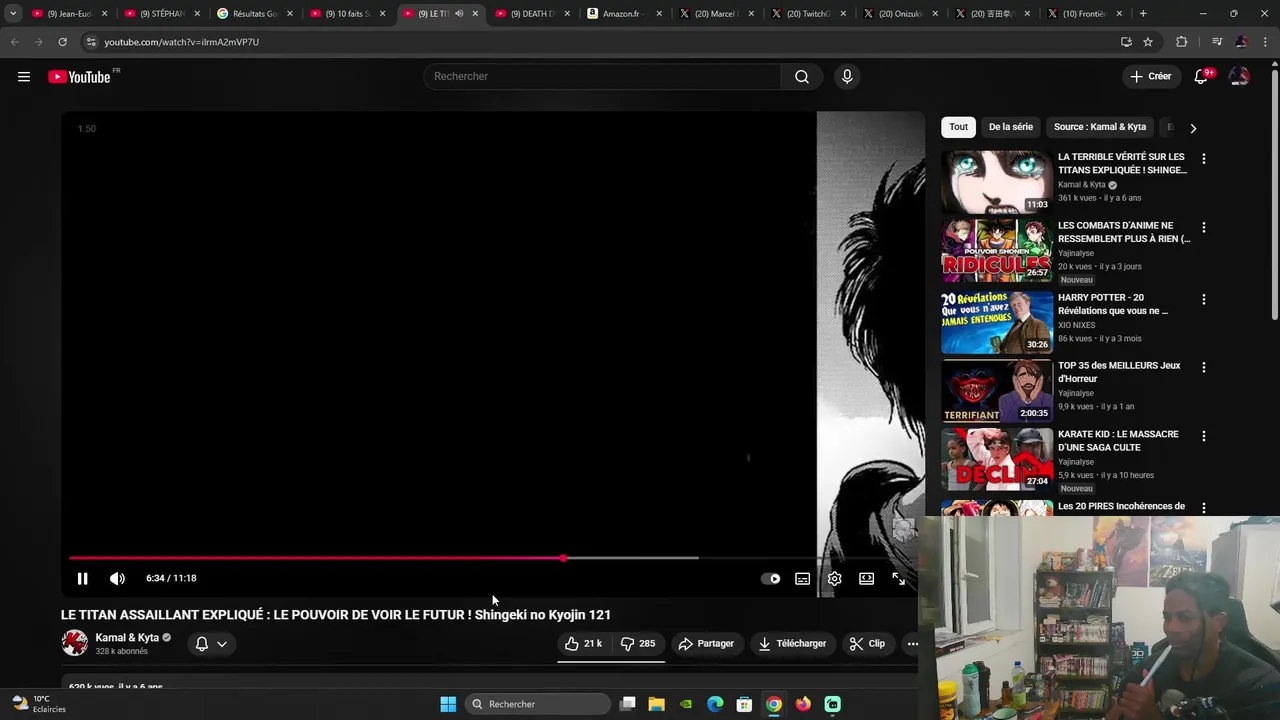Click the progress bar scrubber dot
This screenshot has height=720, width=1280.
click(563, 558)
